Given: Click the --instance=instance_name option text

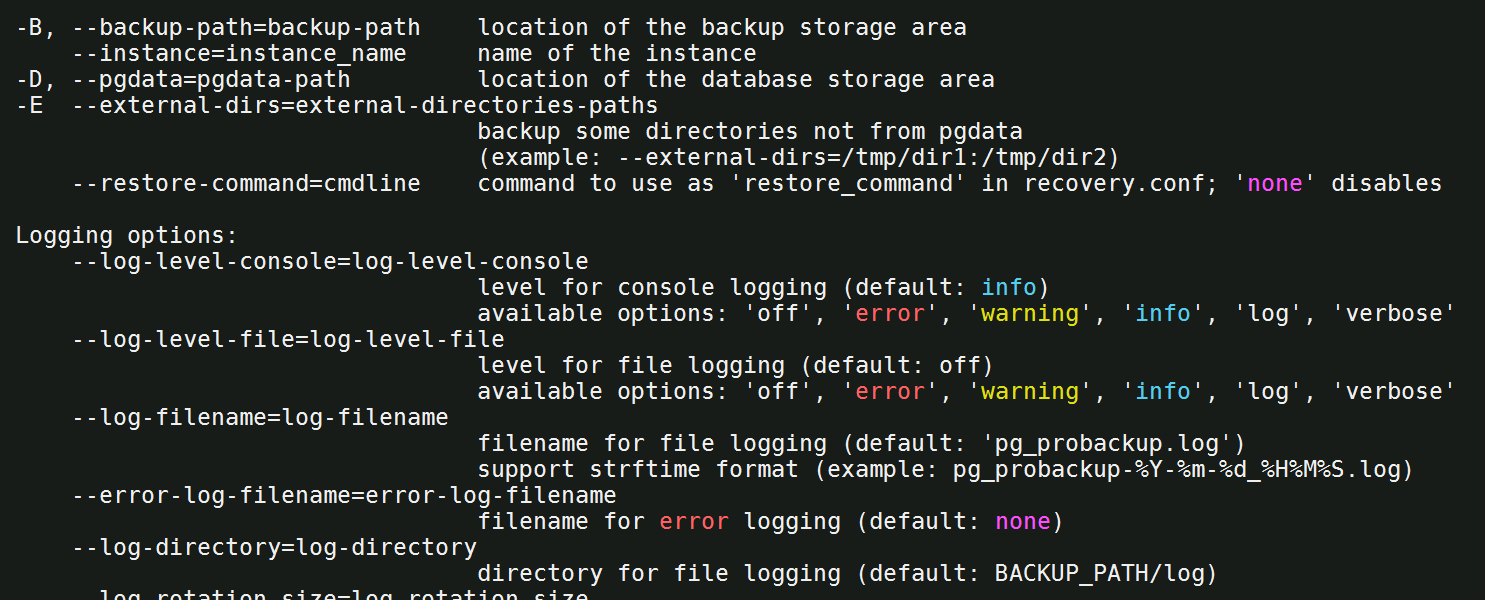Looking at the screenshot, I should point(239,53).
